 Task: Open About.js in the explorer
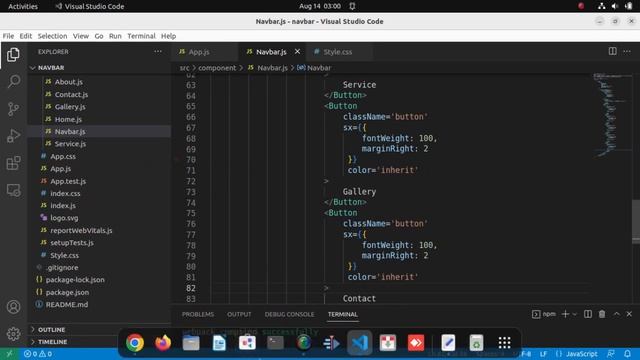point(69,82)
